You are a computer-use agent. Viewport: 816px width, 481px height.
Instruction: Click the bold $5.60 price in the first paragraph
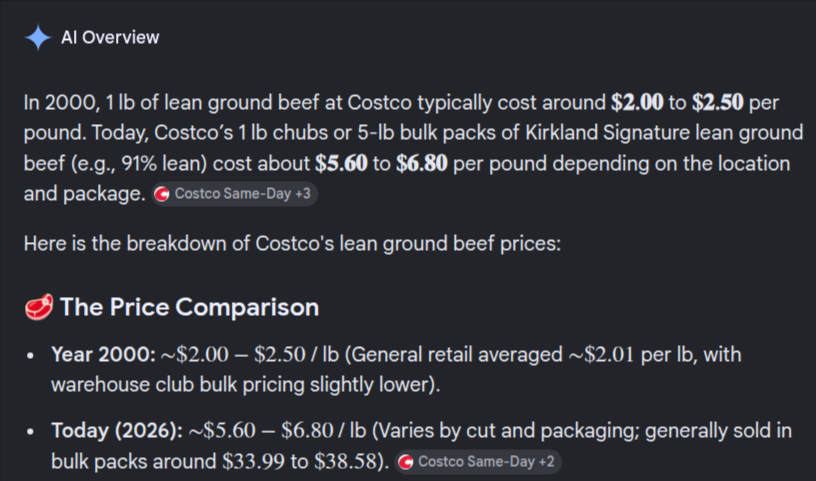341,163
